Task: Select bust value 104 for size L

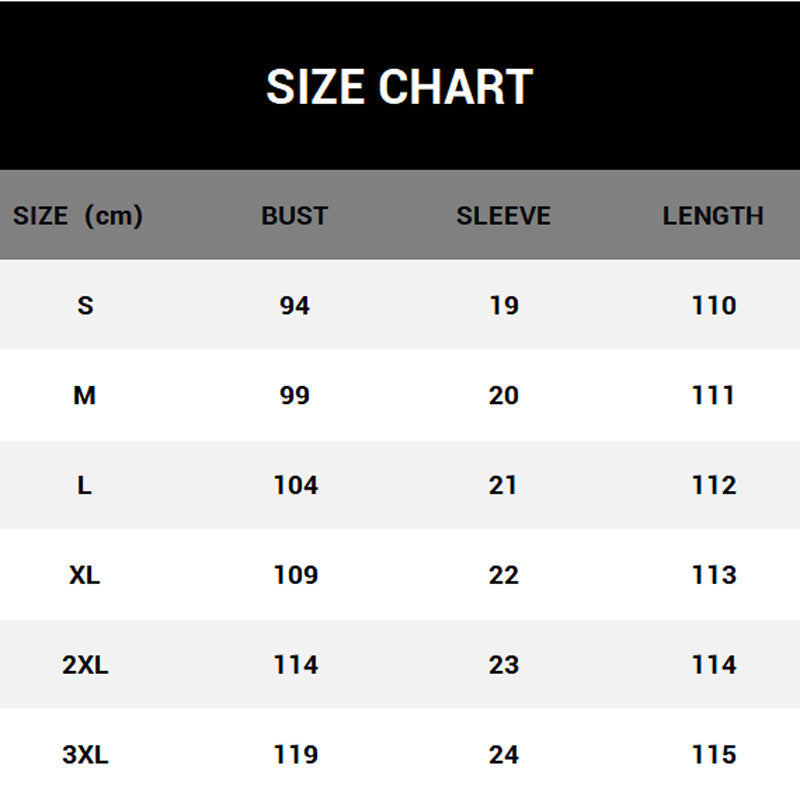Action: (x=295, y=485)
